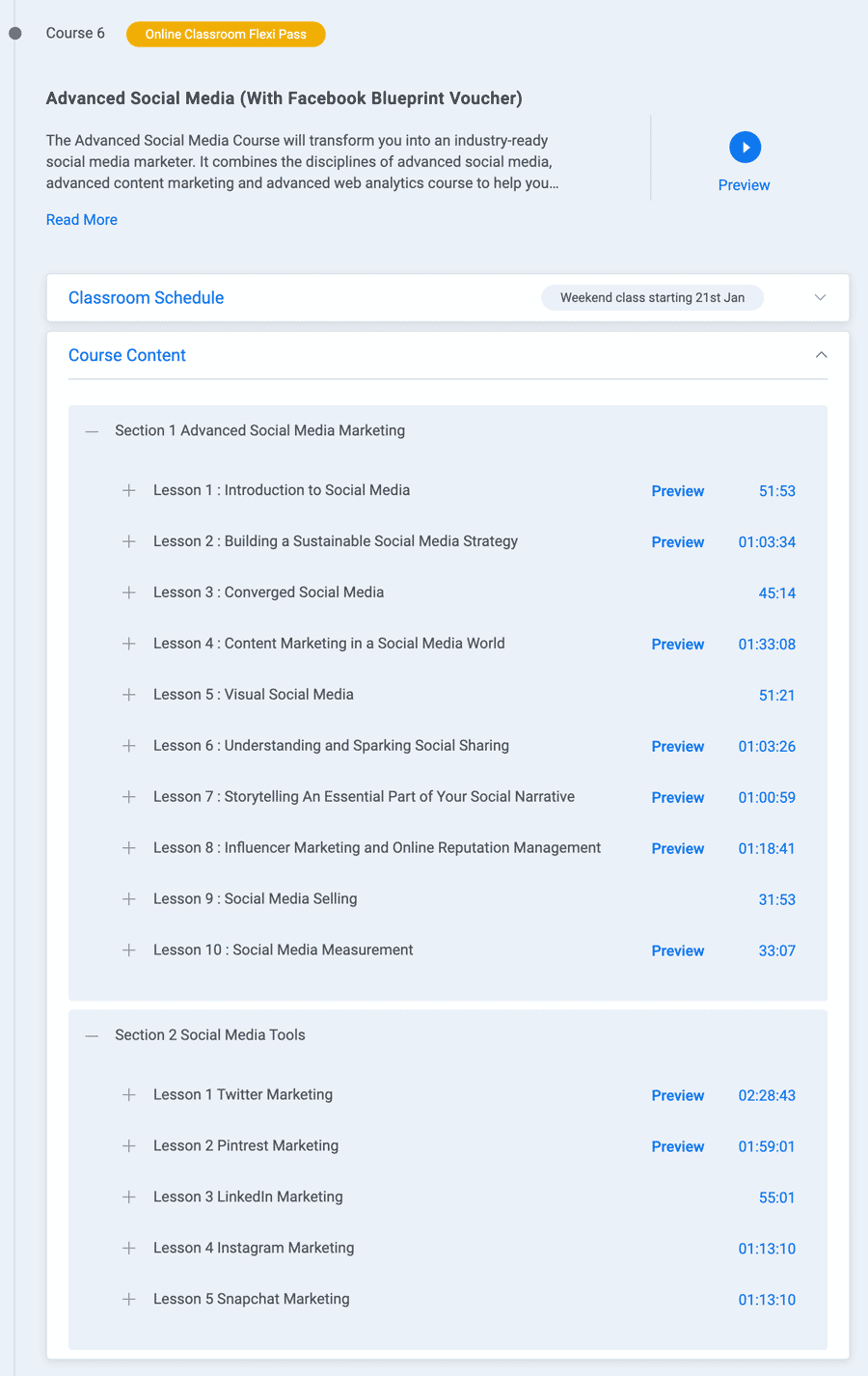The width and height of the screenshot is (868, 1376).
Task: Collapse Section 2 Social Media Tools minus
Action: click(x=92, y=1035)
